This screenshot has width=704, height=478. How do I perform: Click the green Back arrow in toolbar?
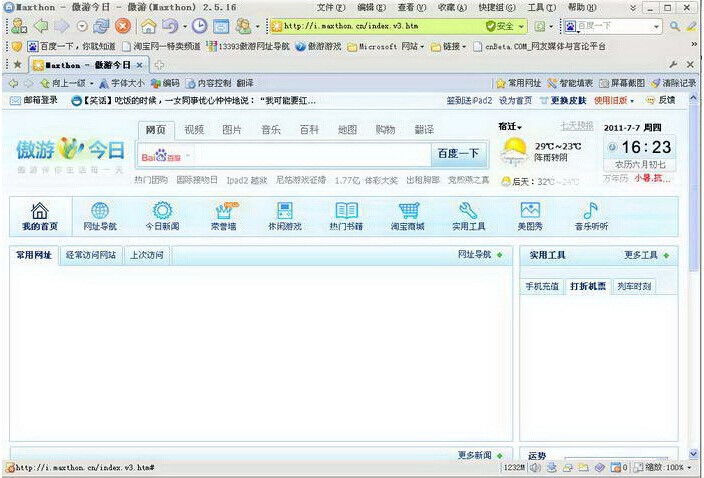click(41, 26)
